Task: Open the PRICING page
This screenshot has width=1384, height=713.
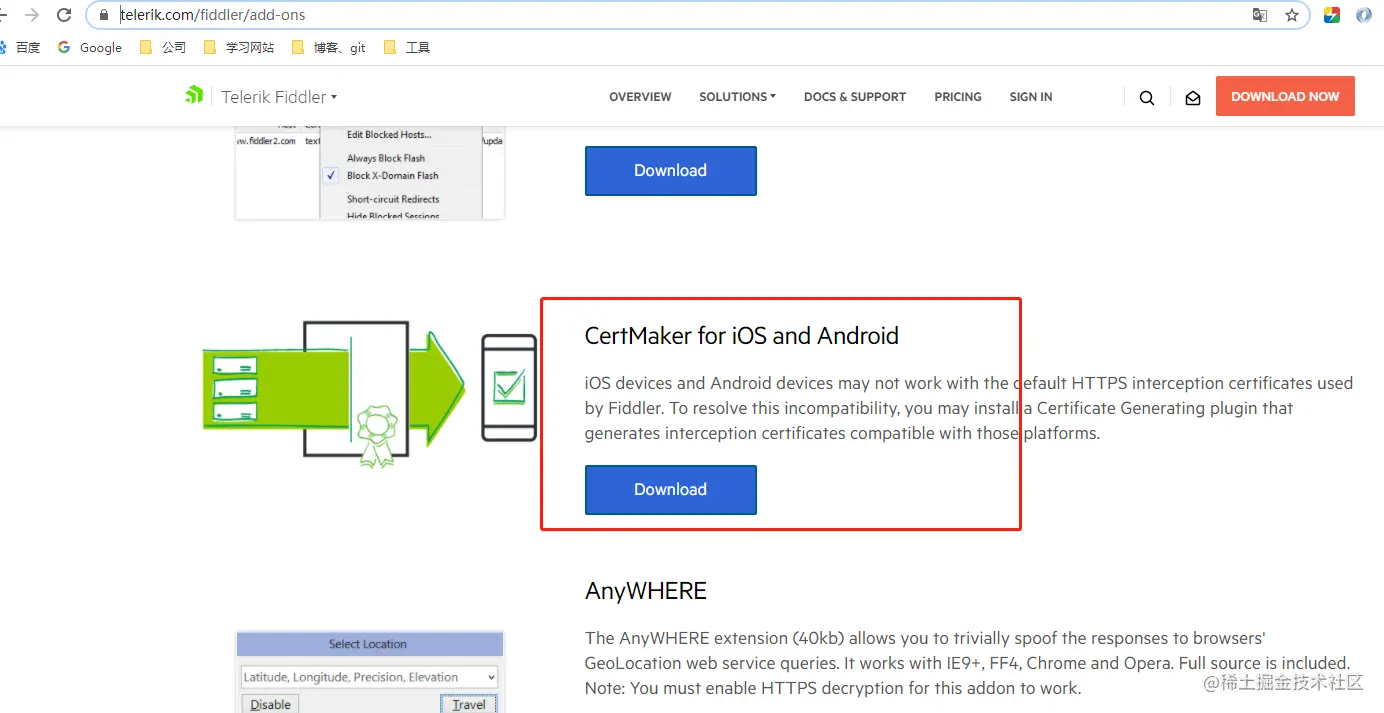Action: (958, 97)
